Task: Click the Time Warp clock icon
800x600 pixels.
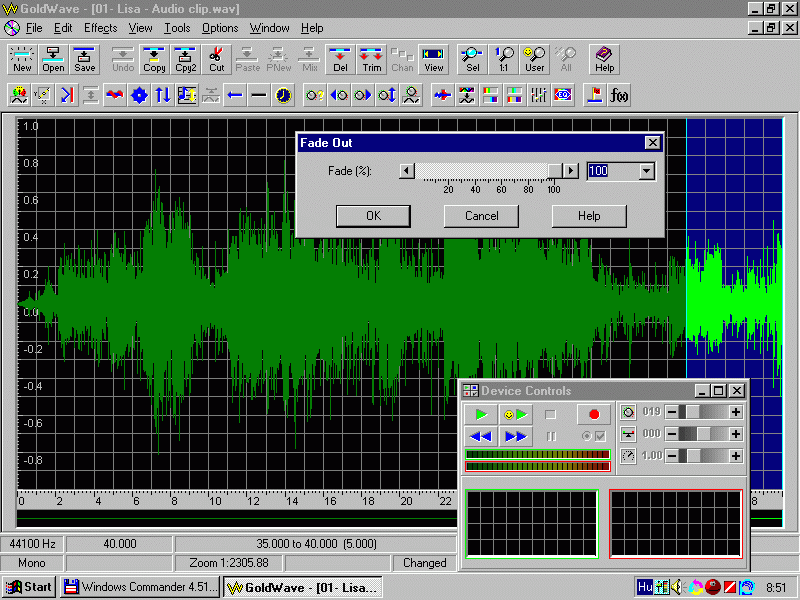Action: (283, 95)
